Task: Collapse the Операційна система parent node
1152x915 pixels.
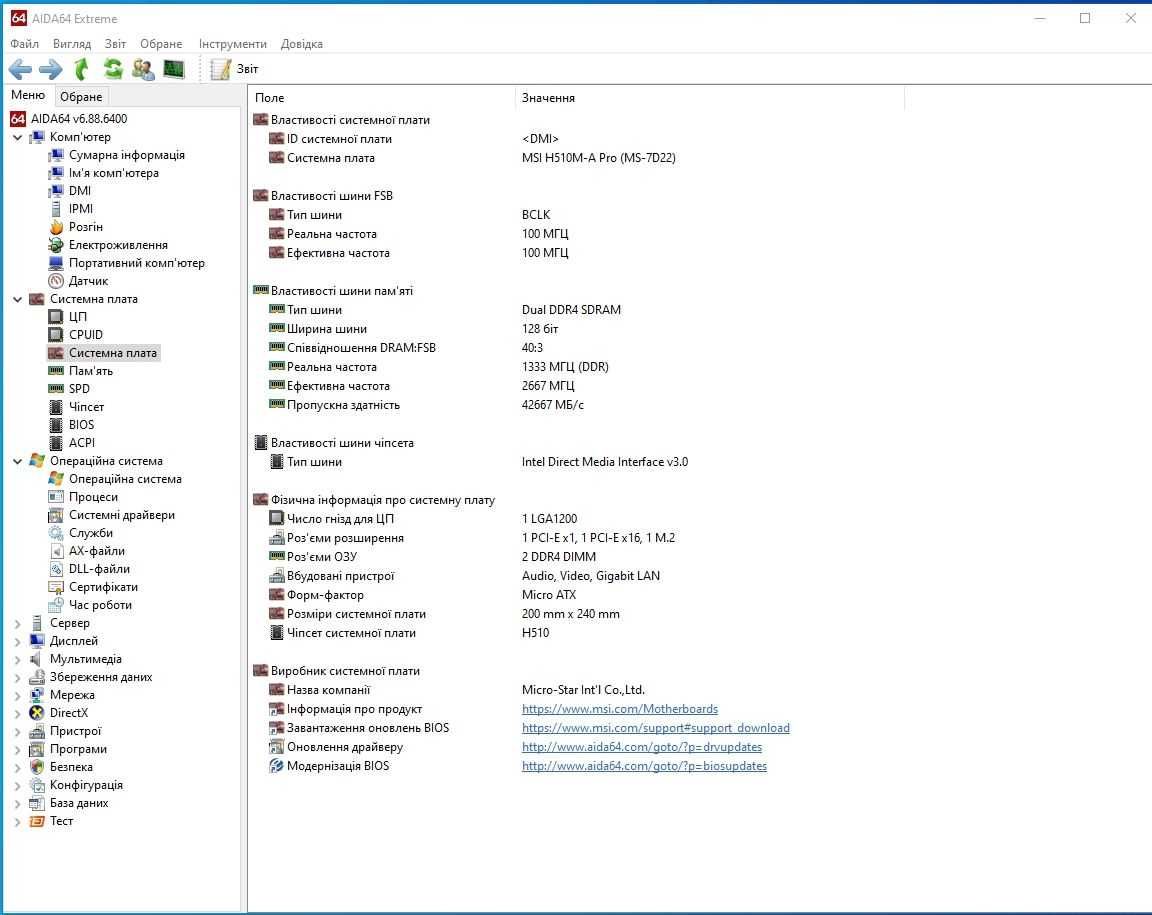Action: (x=18, y=462)
